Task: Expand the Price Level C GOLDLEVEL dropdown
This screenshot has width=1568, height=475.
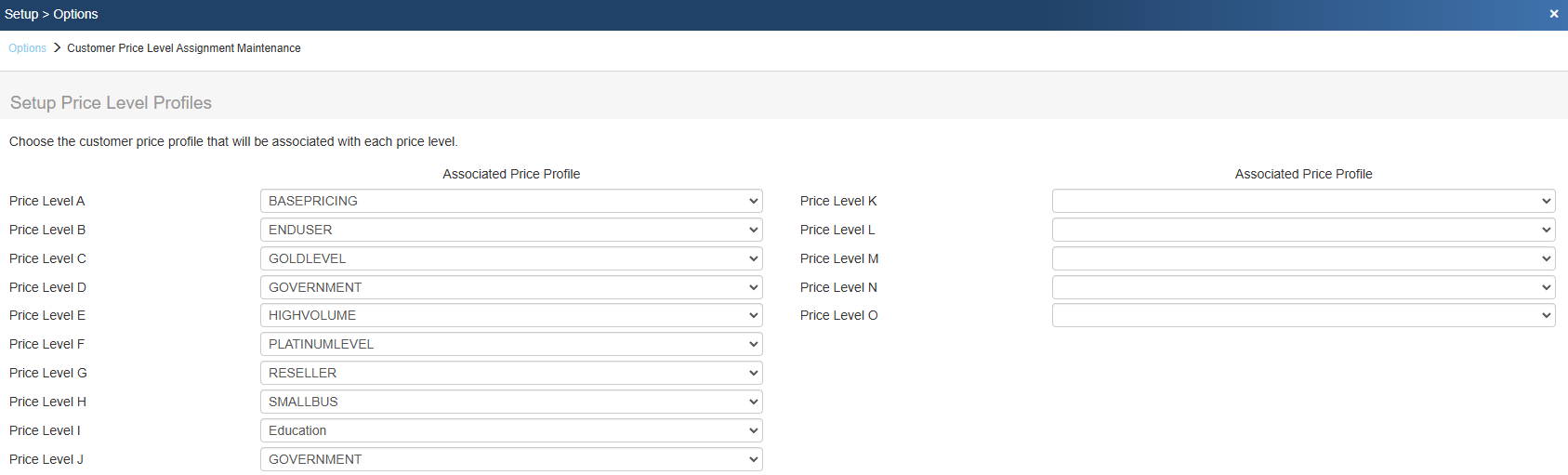Action: click(x=511, y=258)
